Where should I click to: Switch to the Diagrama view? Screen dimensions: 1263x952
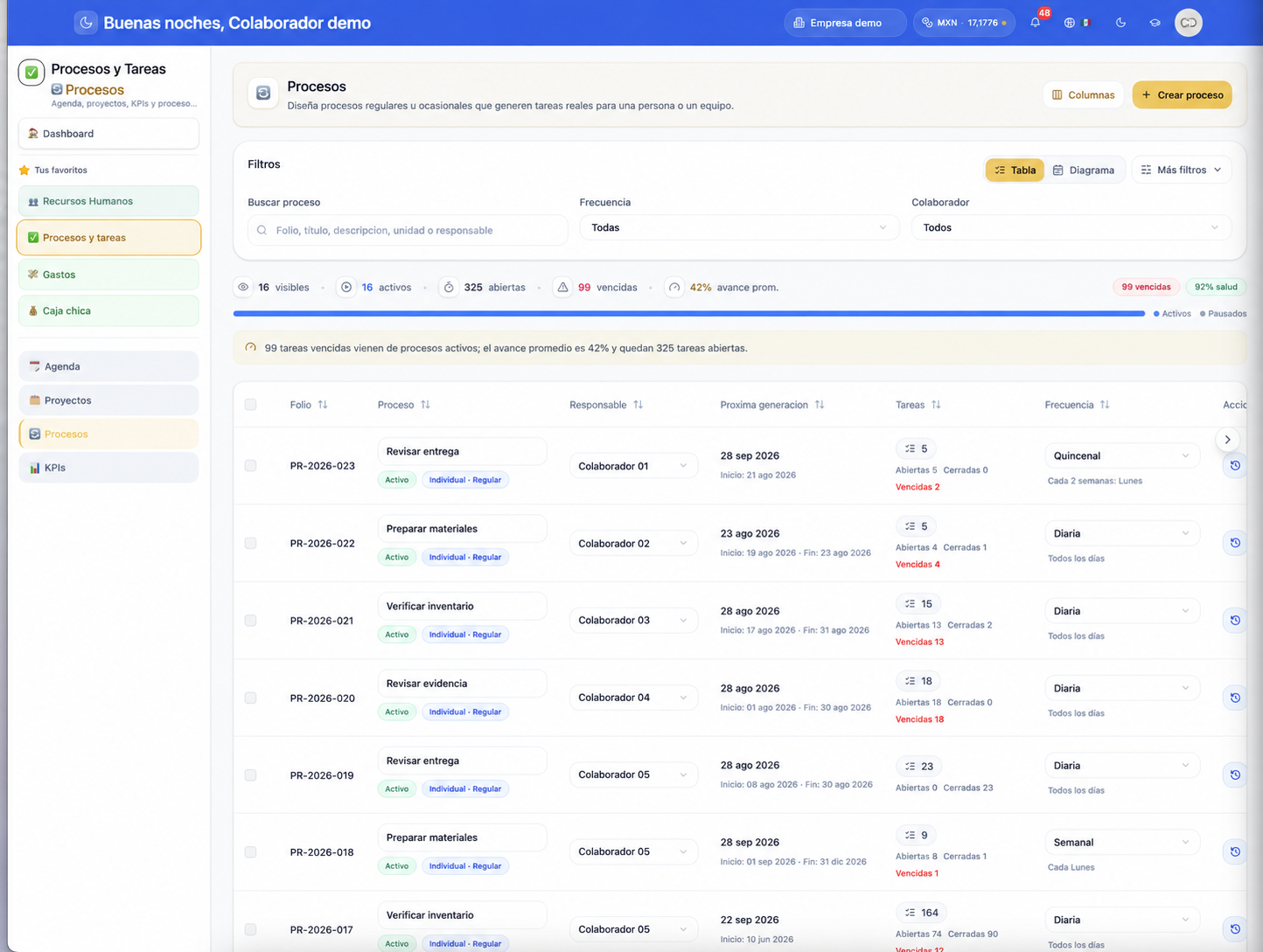click(1084, 170)
